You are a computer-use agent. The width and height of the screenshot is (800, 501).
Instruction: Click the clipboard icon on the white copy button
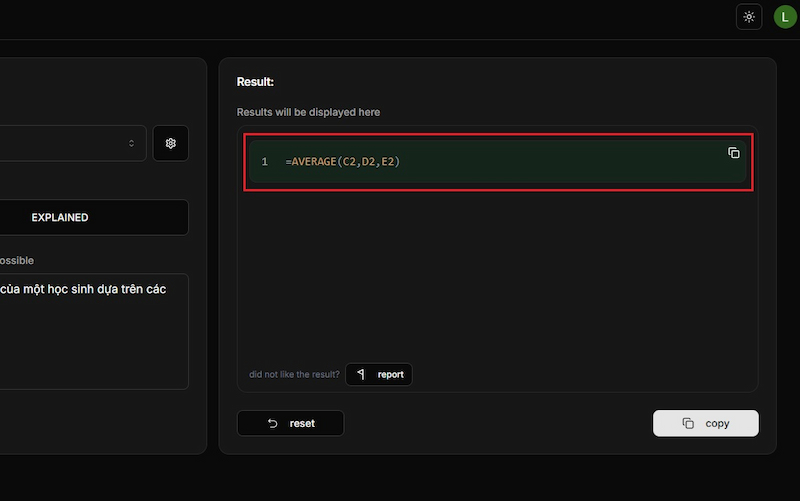(x=688, y=423)
